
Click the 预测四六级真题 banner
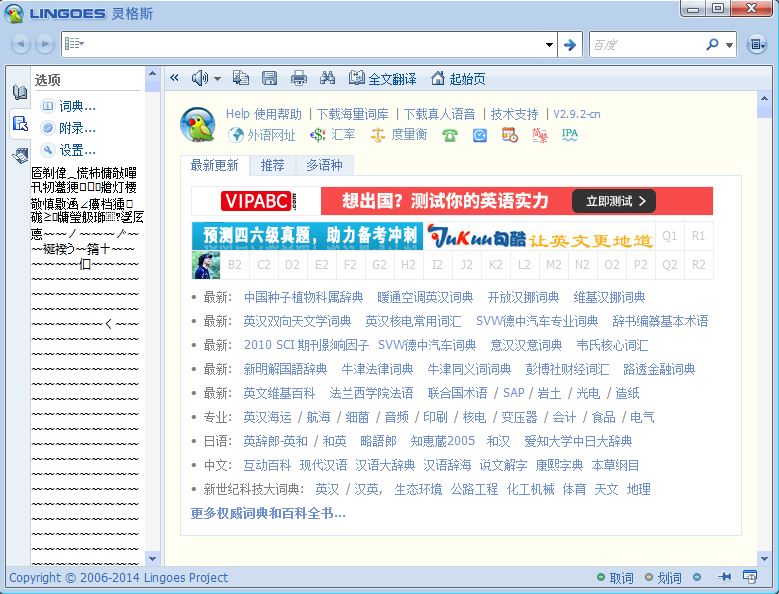tap(308, 235)
